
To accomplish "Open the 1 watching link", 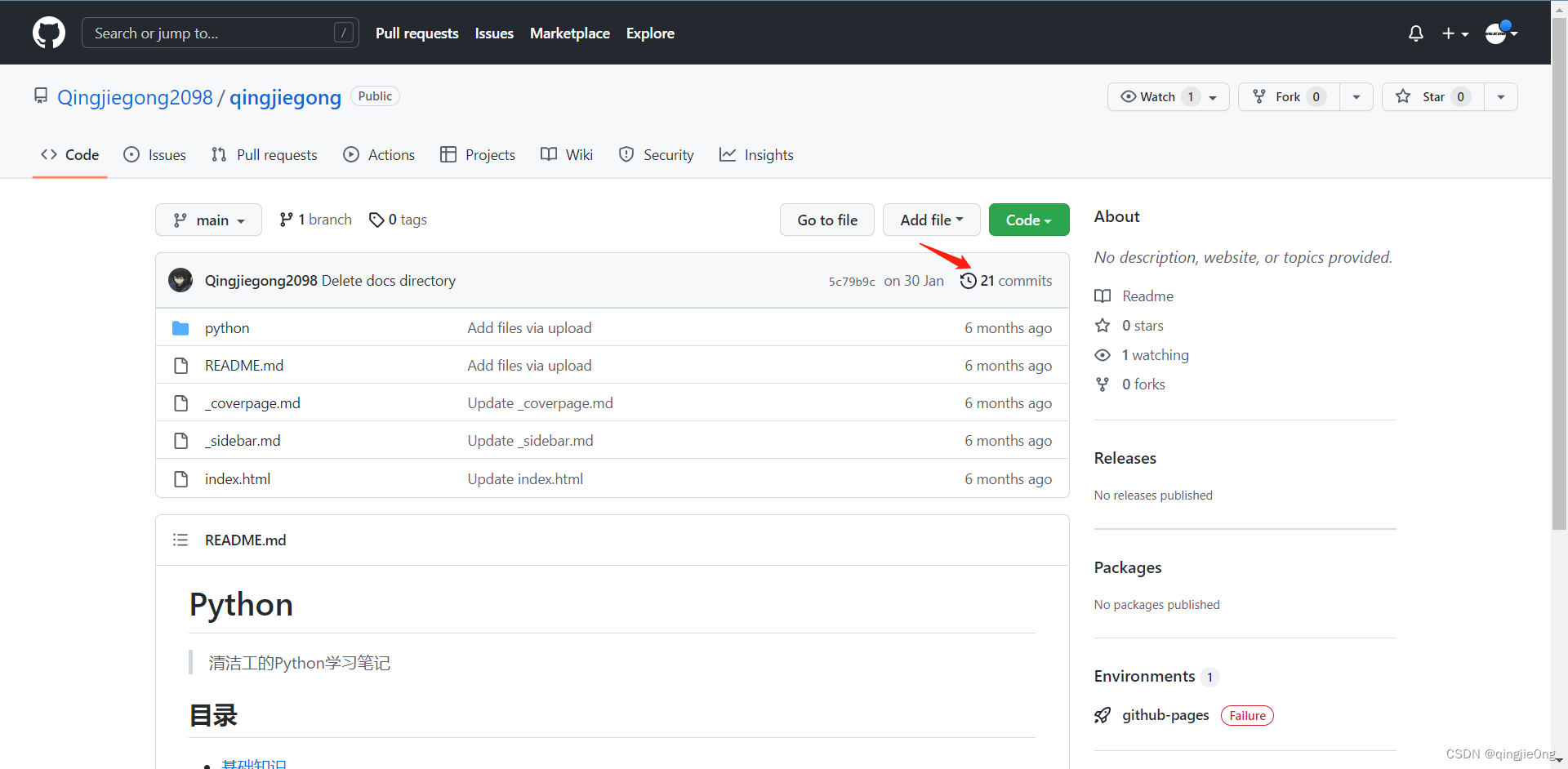I will coord(1155,354).
